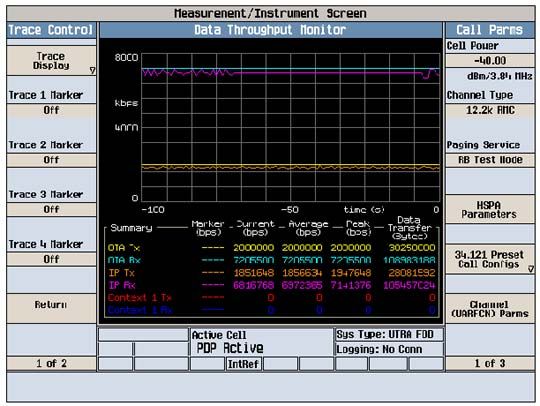Click the Trace Control menu header

click(51, 30)
